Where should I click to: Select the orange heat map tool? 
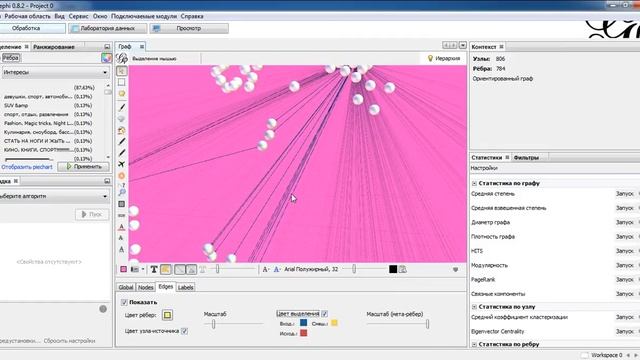pyautogui.click(x=122, y=176)
